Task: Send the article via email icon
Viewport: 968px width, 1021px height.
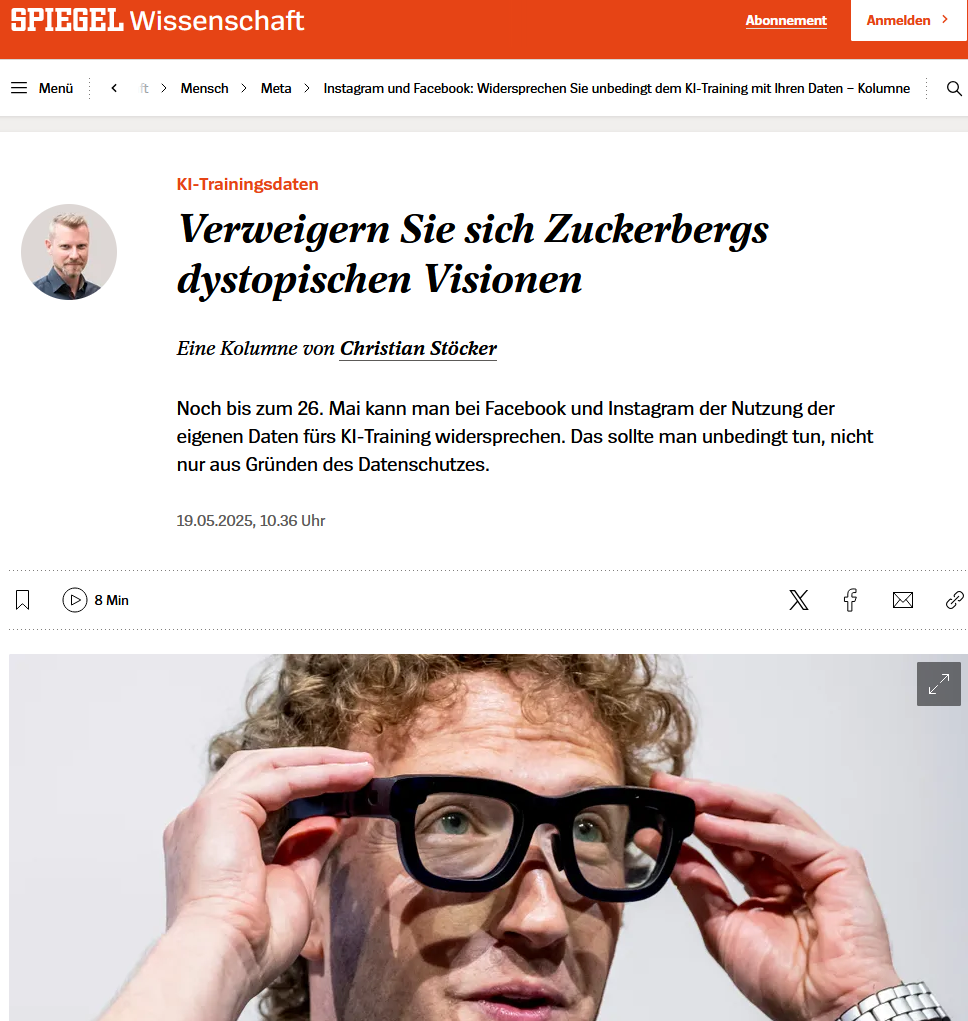Action: 903,600
